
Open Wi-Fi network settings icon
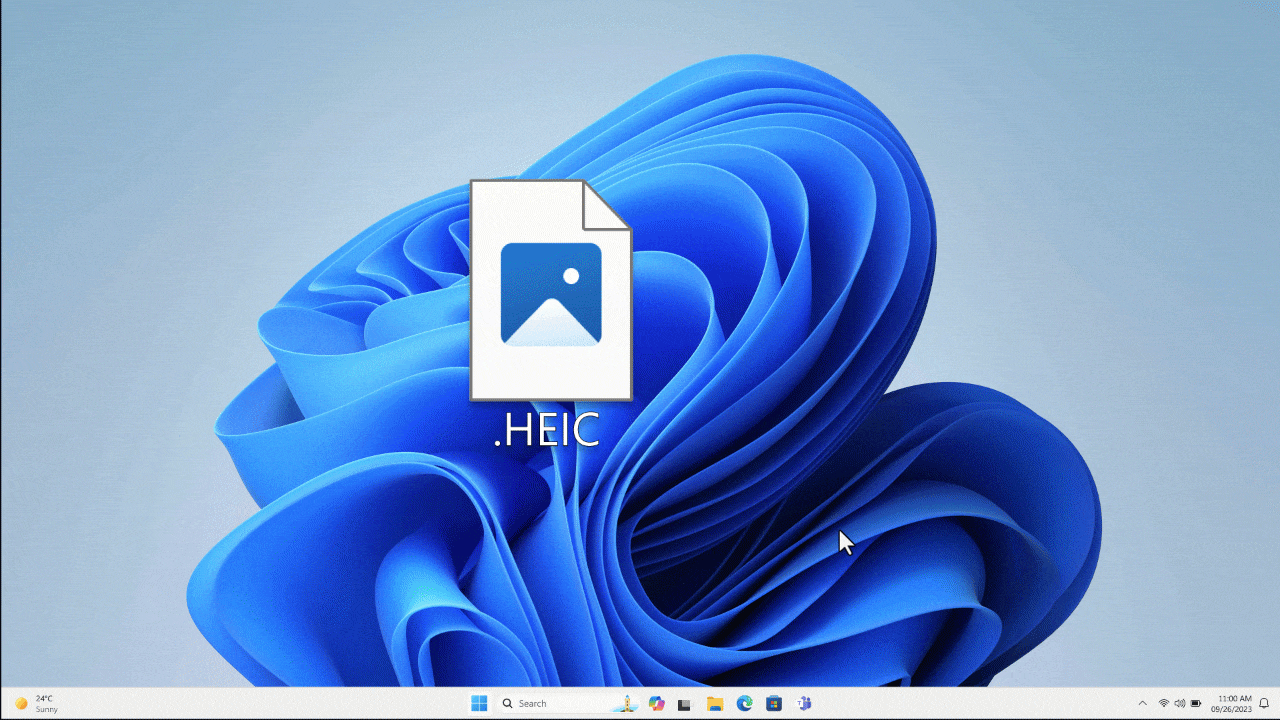[x=1164, y=704]
